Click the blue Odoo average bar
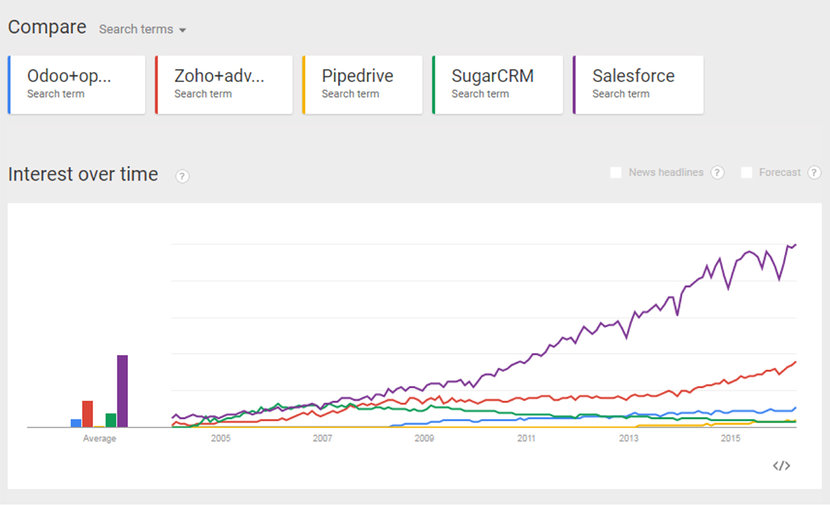The height and width of the screenshot is (505, 830). tap(76, 423)
